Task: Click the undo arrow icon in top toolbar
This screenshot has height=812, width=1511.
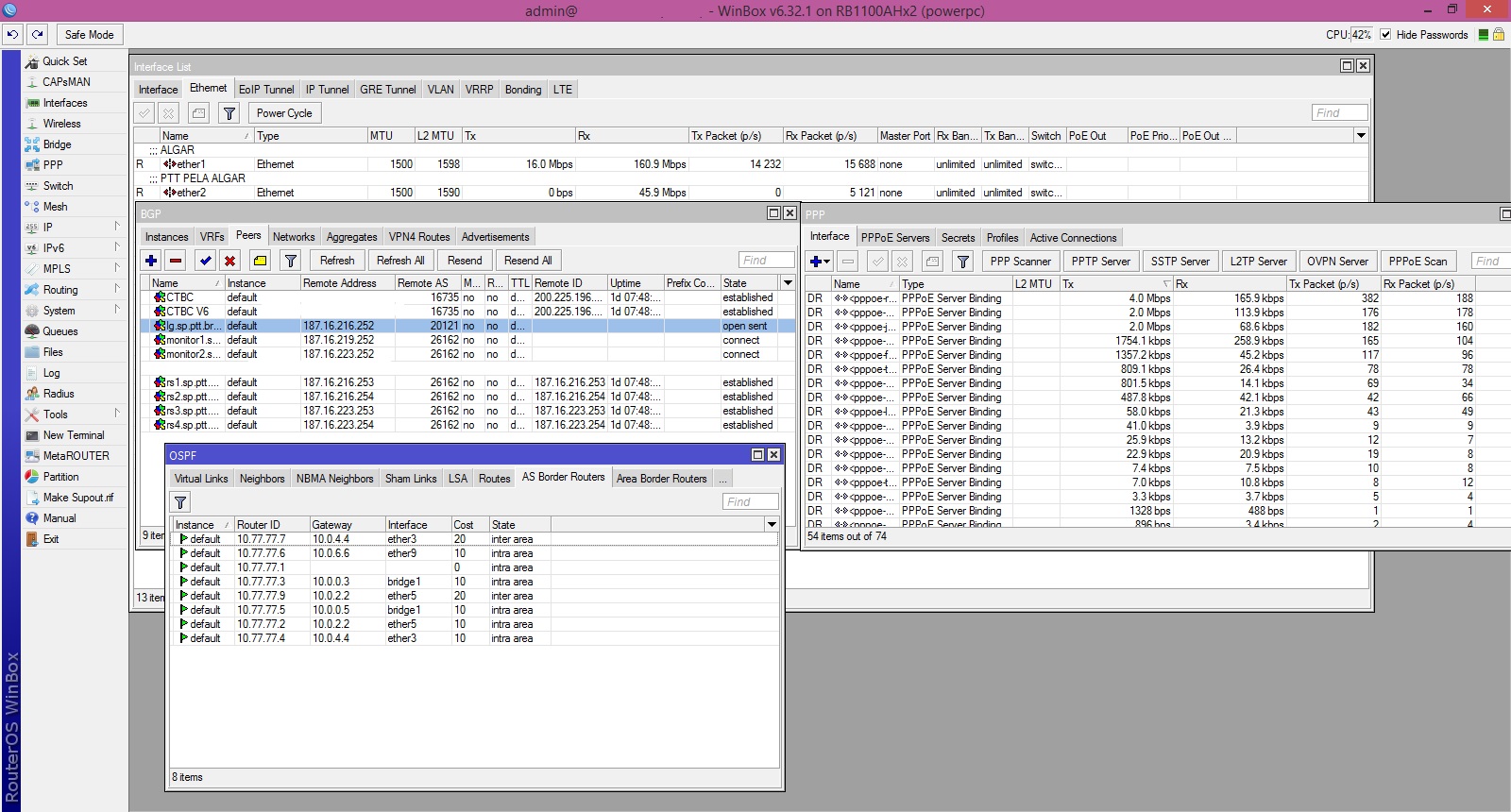Action: pos(12,35)
